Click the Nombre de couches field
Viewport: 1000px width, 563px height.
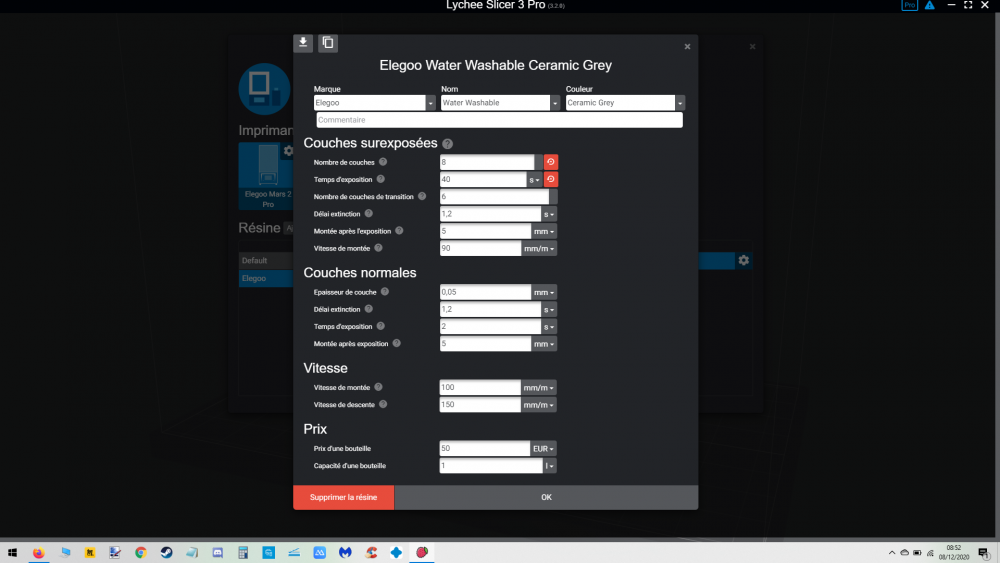pyautogui.click(x=487, y=162)
